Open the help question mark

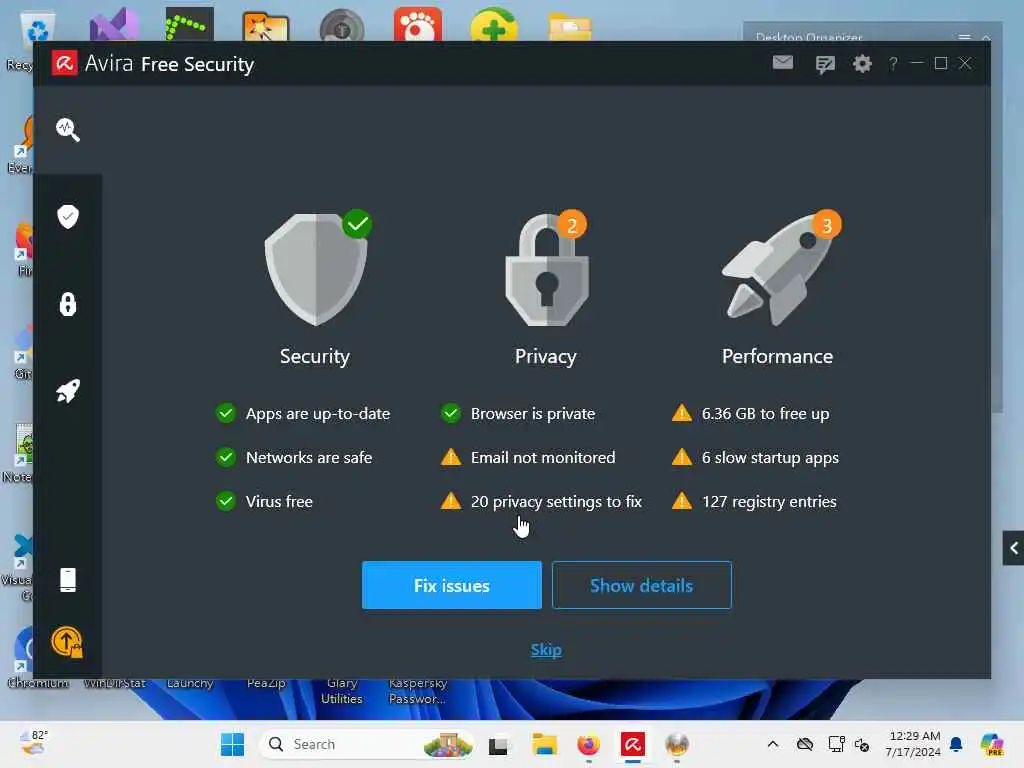893,63
